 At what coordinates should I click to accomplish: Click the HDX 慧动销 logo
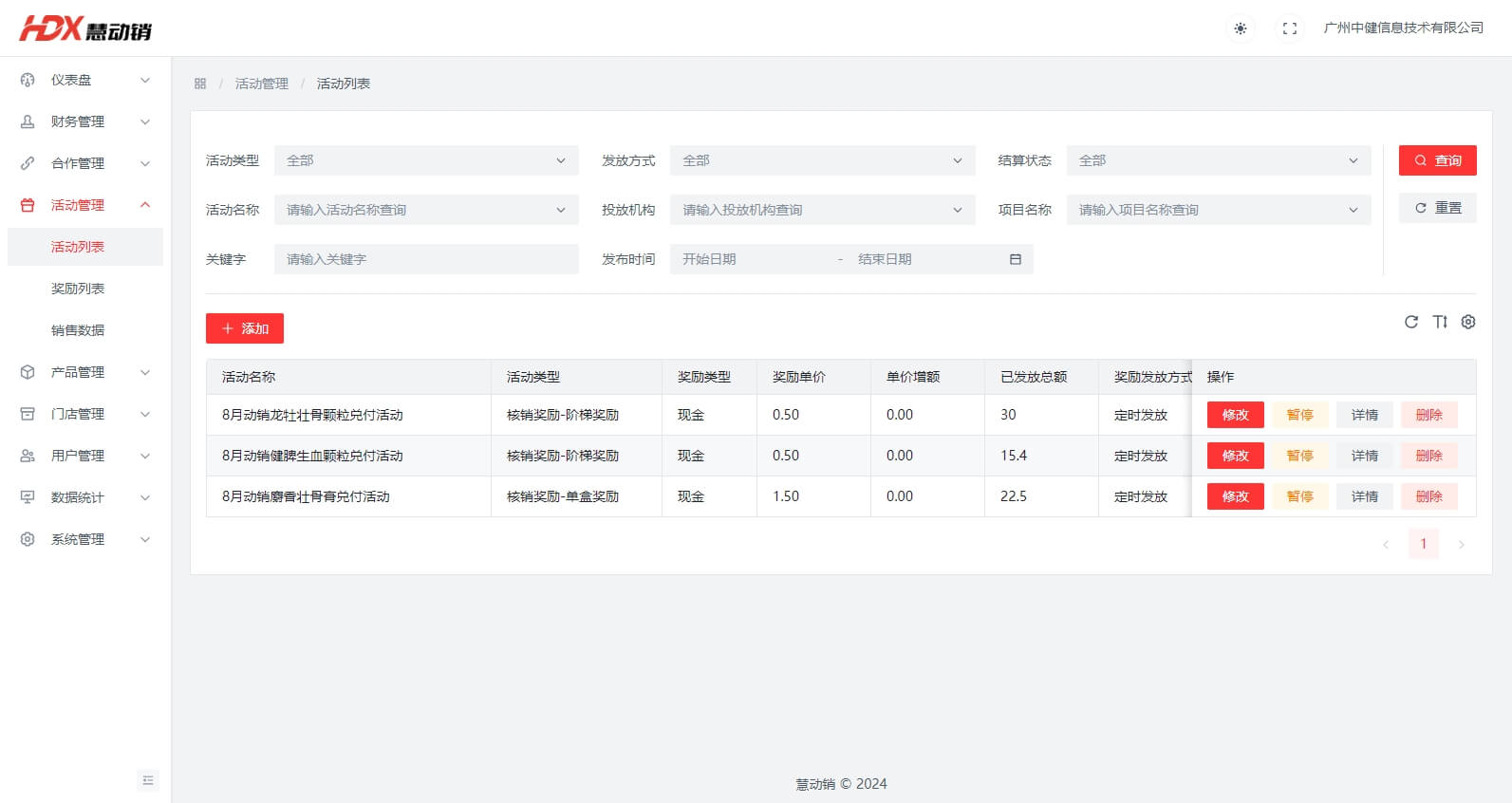coord(85,28)
